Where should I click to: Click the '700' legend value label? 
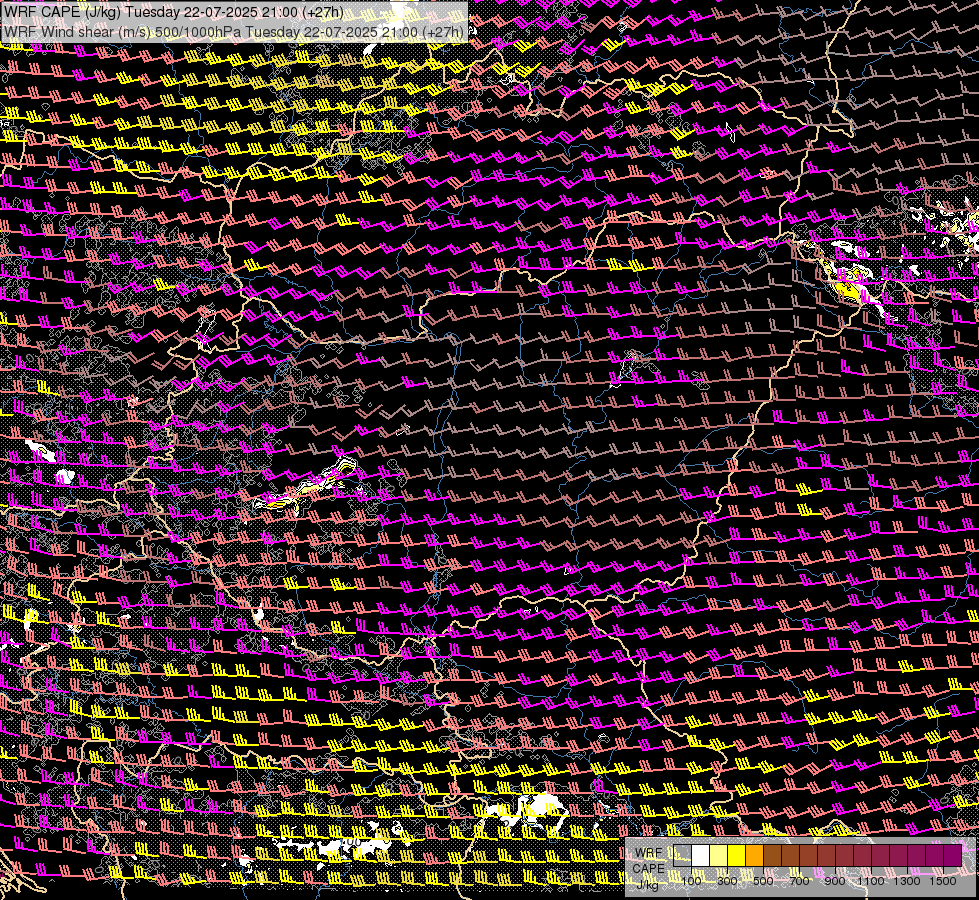click(799, 881)
